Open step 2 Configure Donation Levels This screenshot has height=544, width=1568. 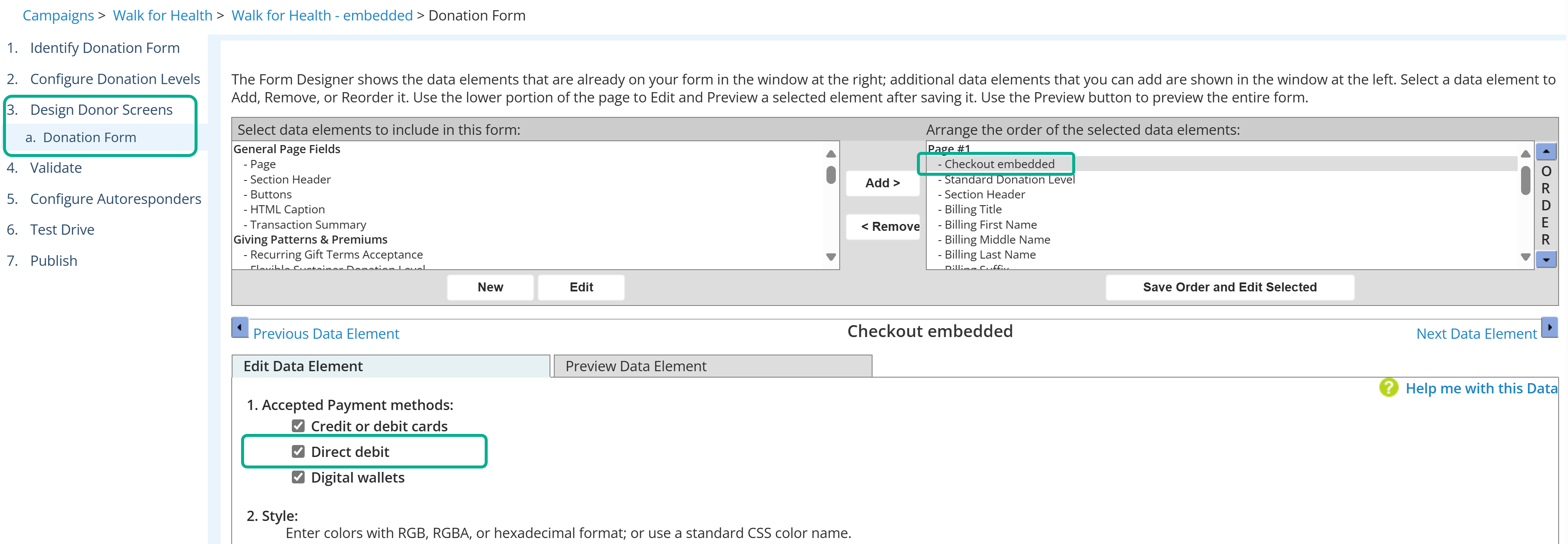115,79
